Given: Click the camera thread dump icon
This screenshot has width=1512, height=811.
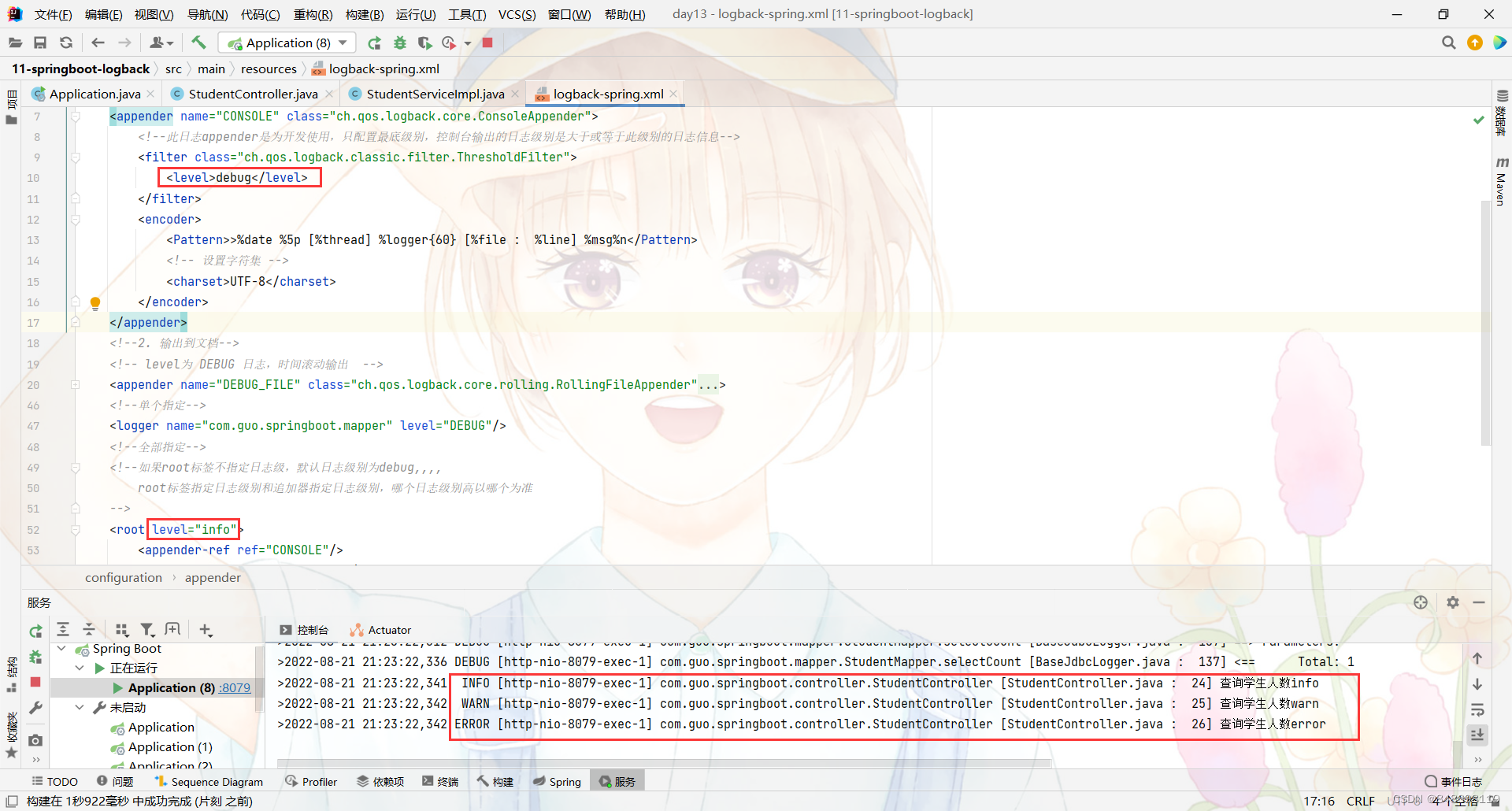Looking at the screenshot, I should tap(35, 740).
